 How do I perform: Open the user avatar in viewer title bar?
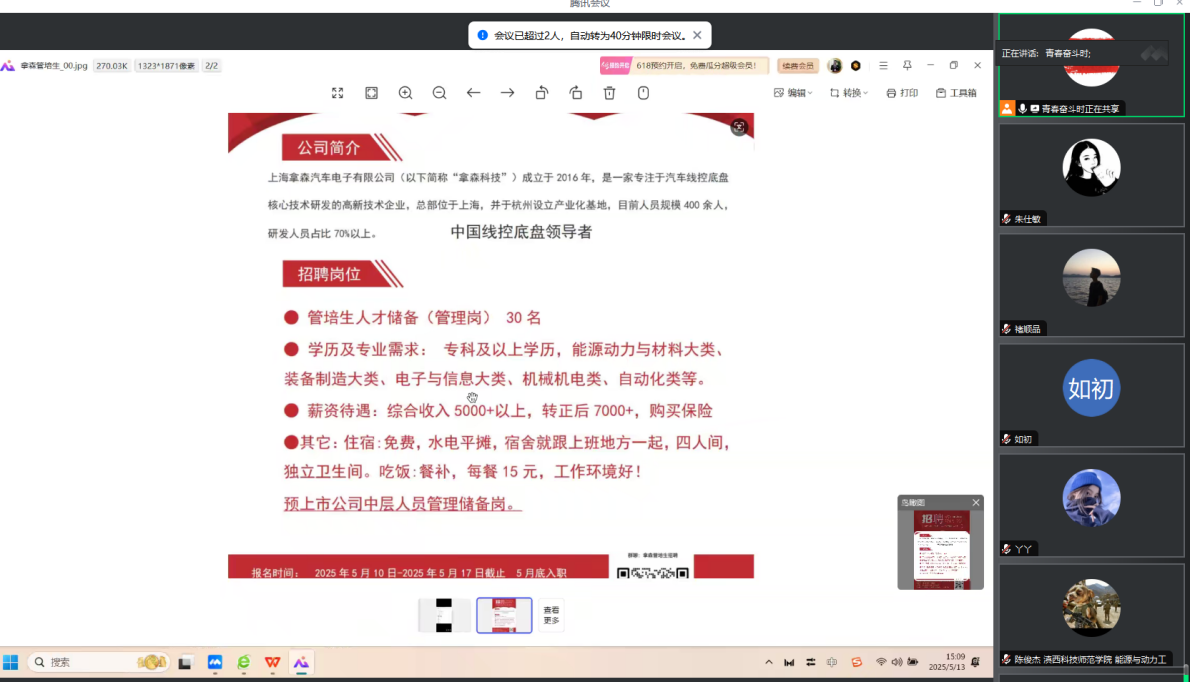tap(835, 66)
